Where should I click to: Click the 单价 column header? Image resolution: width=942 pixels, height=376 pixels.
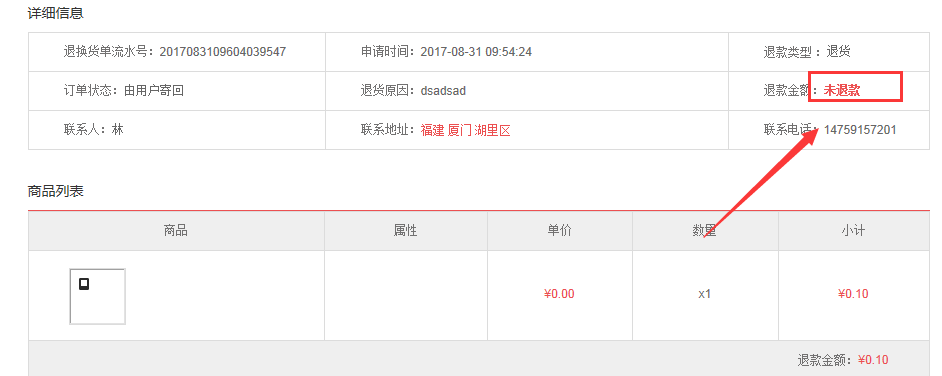point(559,231)
